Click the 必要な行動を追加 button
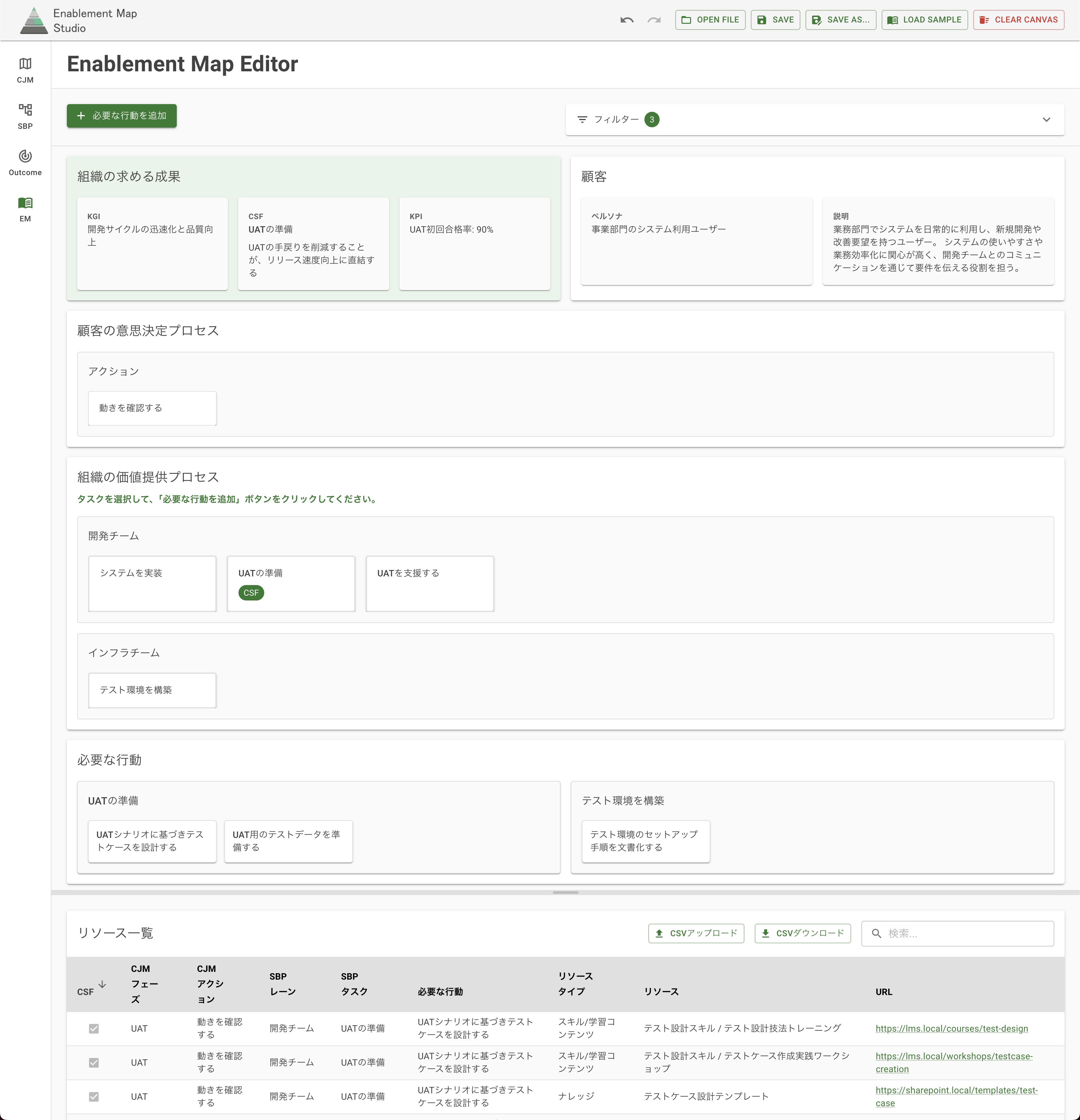This screenshot has width=1080, height=1120. pos(122,115)
